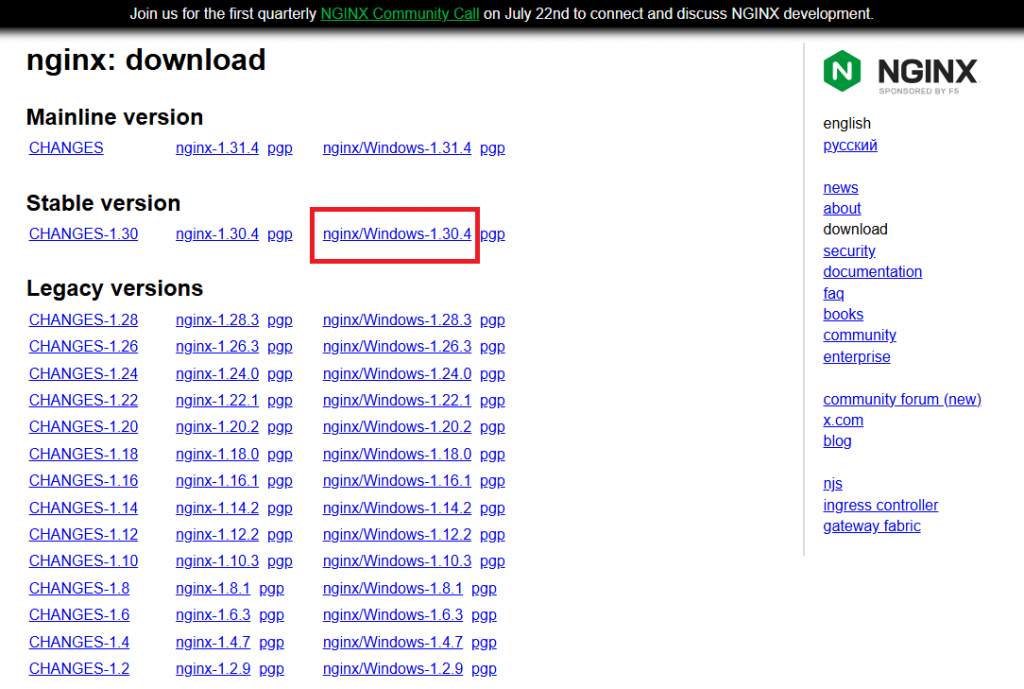Download nginx-1.6.3
This screenshot has height=689, width=1024.
click(213, 615)
